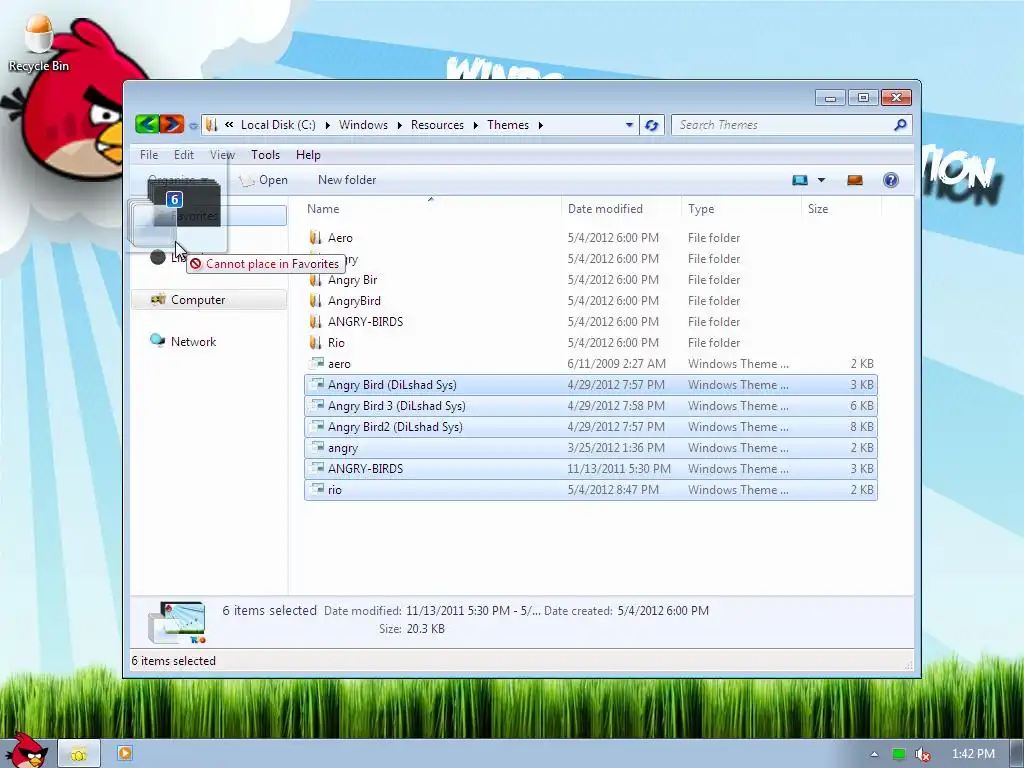Select the aero theme file

click(591, 364)
